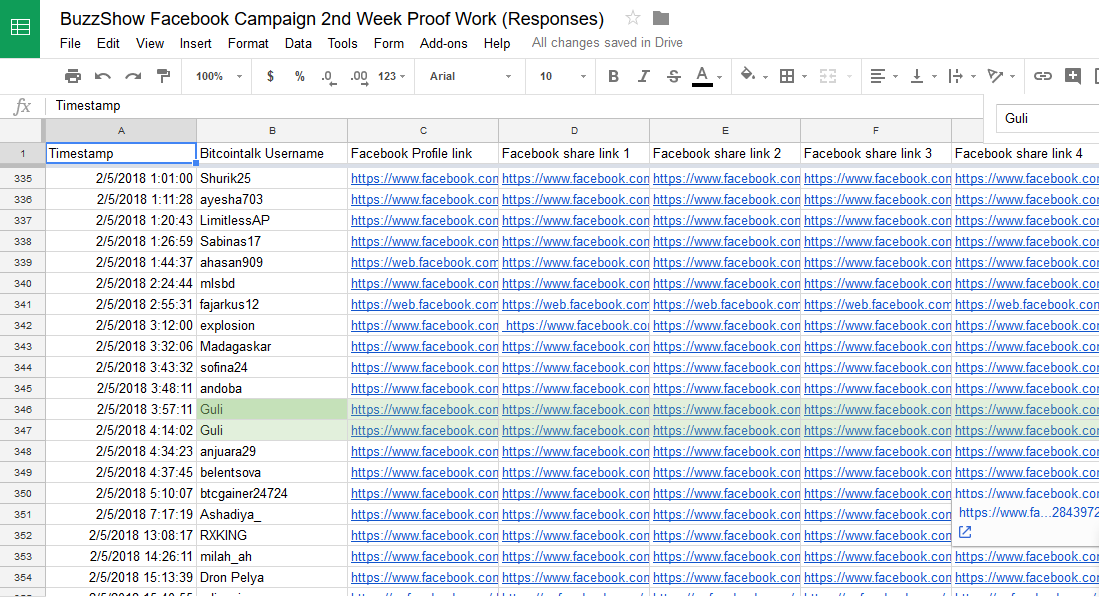Screen dimensions: 1099x597
Task: Select the document title text
Action: coord(332,19)
